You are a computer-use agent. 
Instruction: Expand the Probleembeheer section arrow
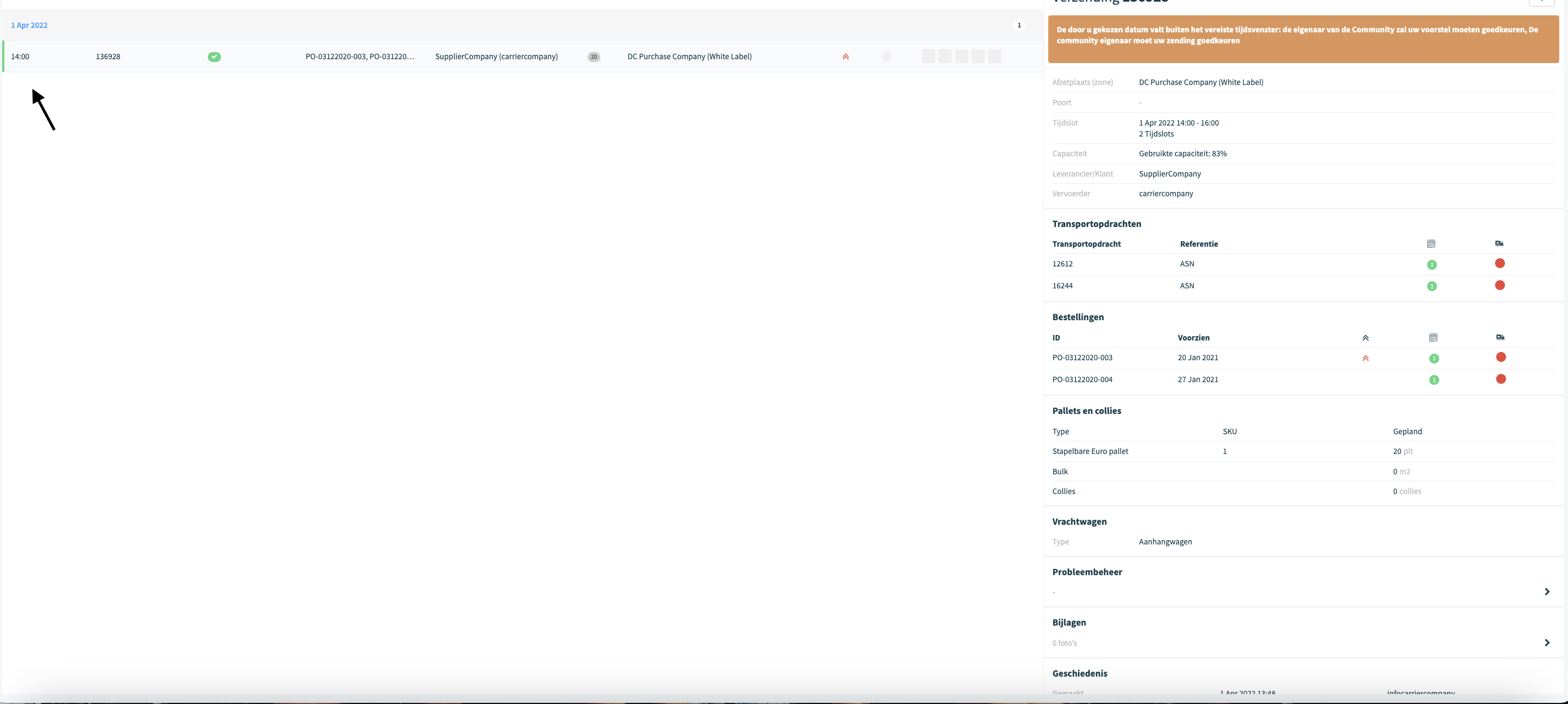point(1547,592)
